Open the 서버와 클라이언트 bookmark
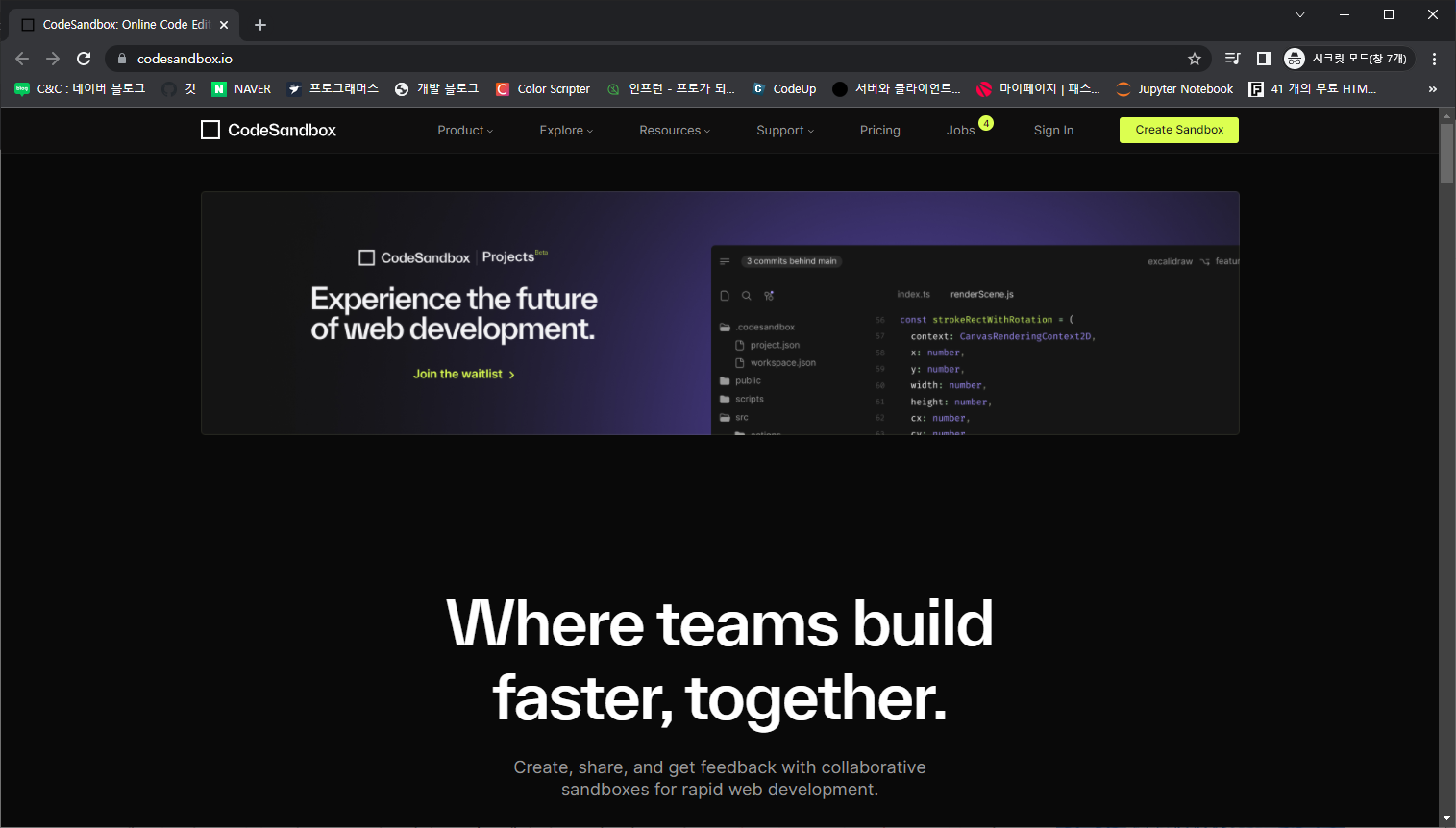The height and width of the screenshot is (828, 1456). (x=897, y=88)
